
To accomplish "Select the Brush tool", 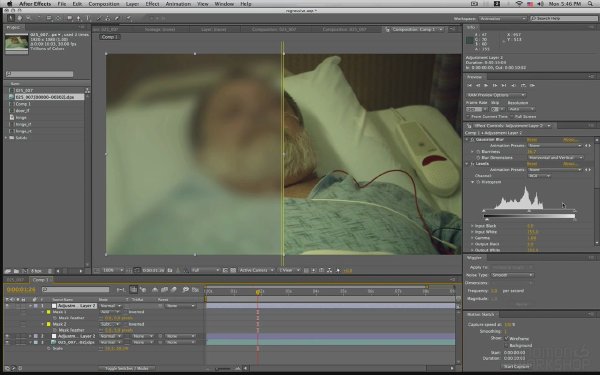I will pos(99,18).
